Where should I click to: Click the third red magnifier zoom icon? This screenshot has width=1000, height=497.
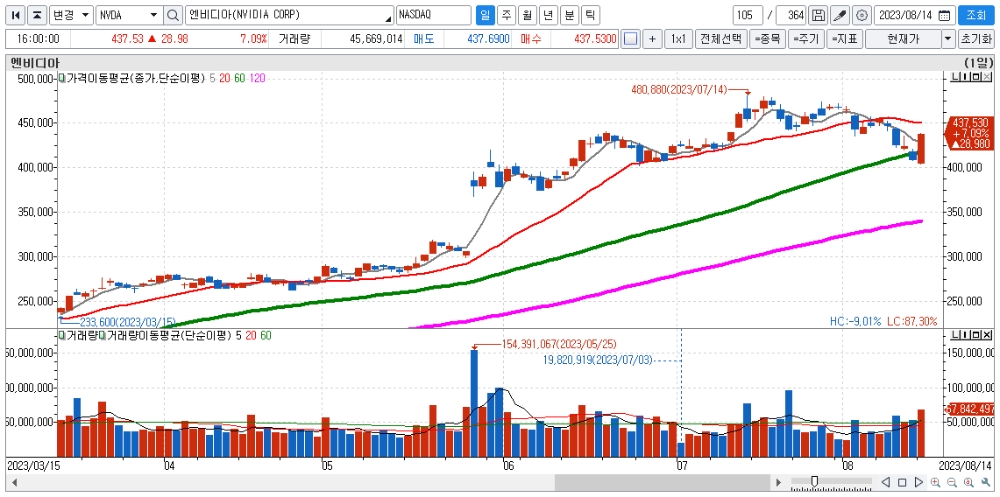coord(969,482)
